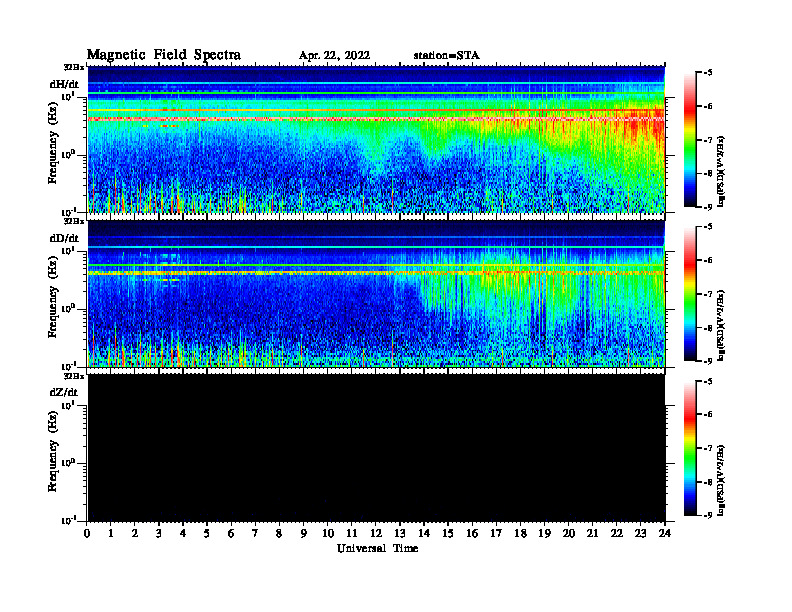Click the color bar beside the dH/dt panel

tap(690, 140)
